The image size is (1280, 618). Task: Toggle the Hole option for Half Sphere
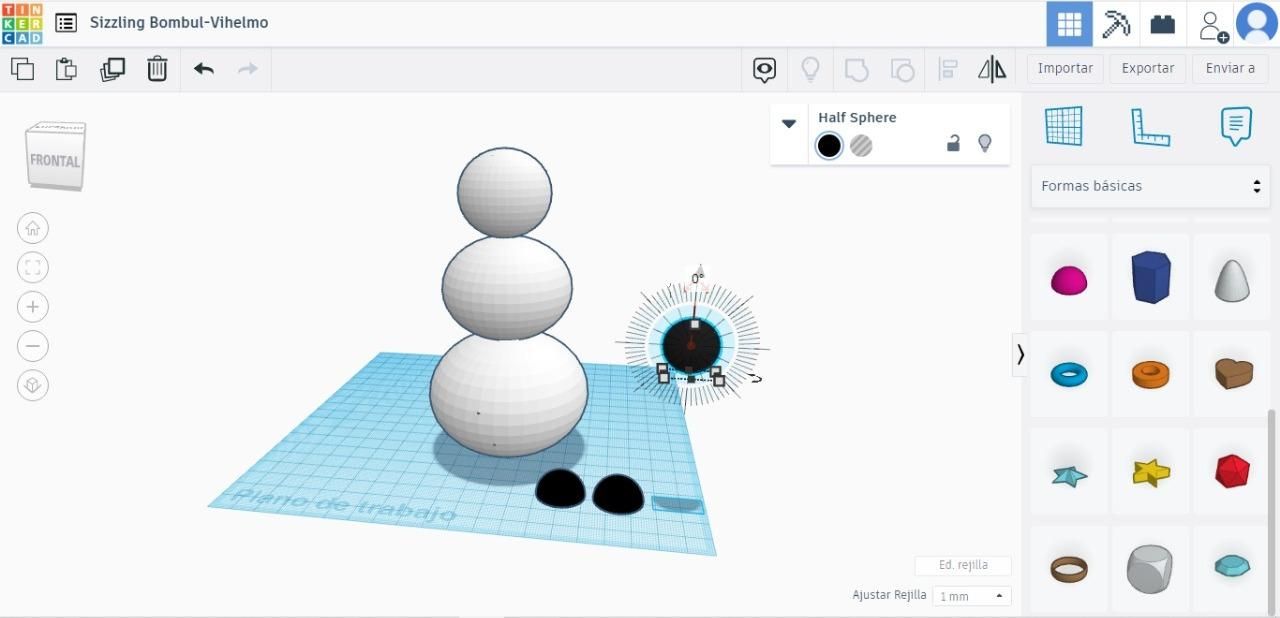[861, 146]
